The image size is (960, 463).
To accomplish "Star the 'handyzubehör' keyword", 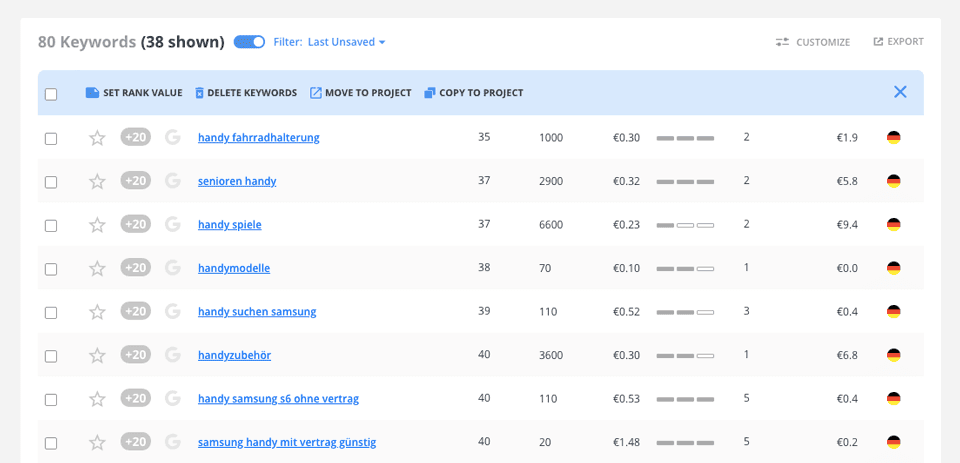I will coord(97,355).
